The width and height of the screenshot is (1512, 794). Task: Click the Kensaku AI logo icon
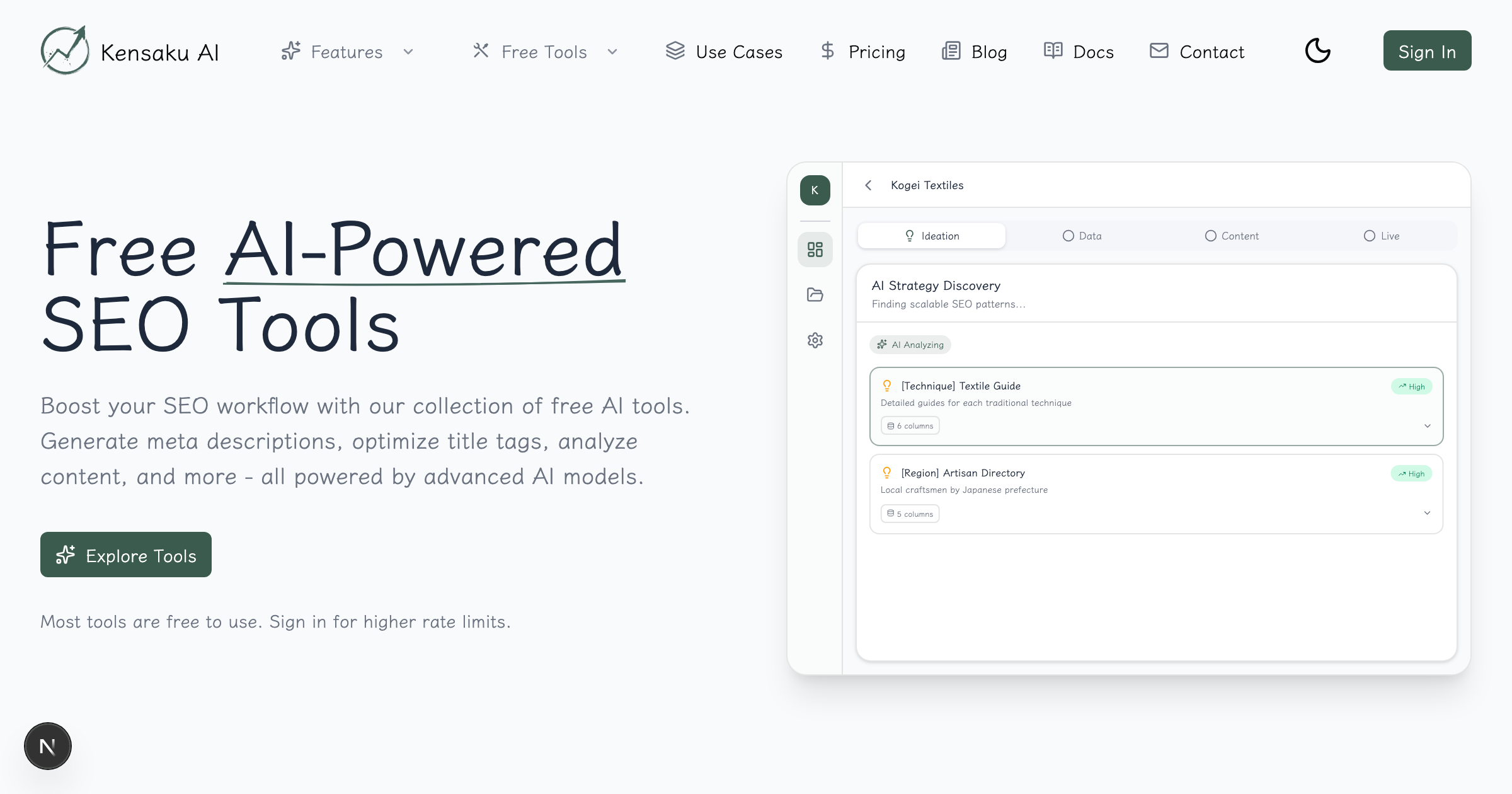click(64, 50)
